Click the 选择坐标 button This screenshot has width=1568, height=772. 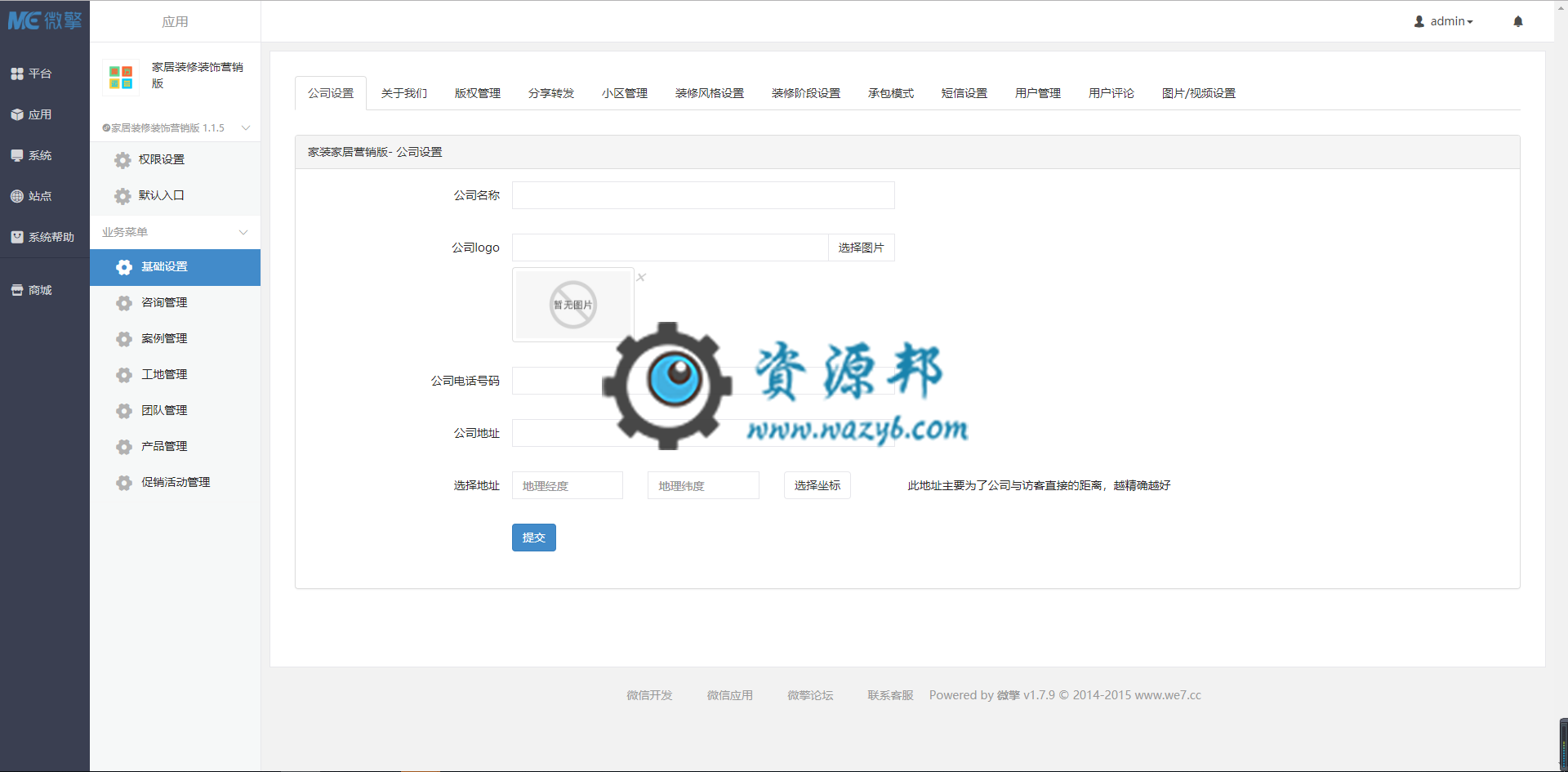(x=817, y=485)
